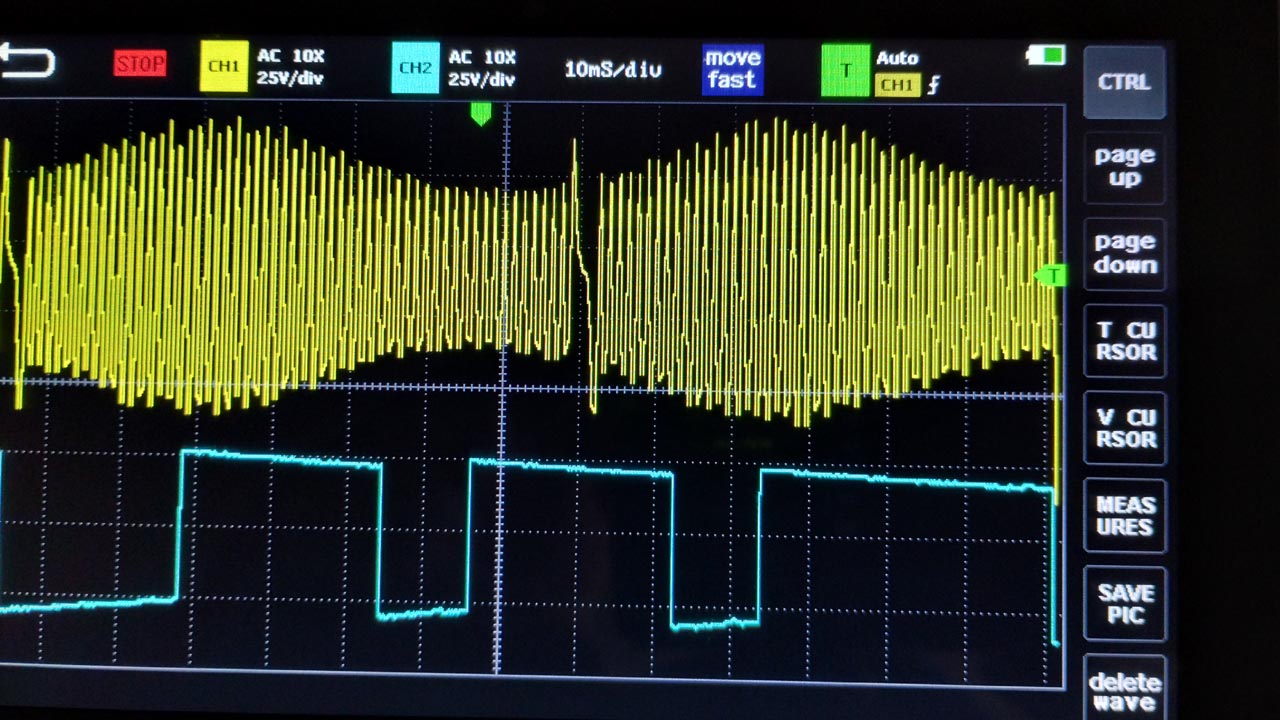Viewport: 1280px width, 720px height.
Task: Tap the rising edge trigger symbol
Action: pyautogui.click(x=934, y=86)
